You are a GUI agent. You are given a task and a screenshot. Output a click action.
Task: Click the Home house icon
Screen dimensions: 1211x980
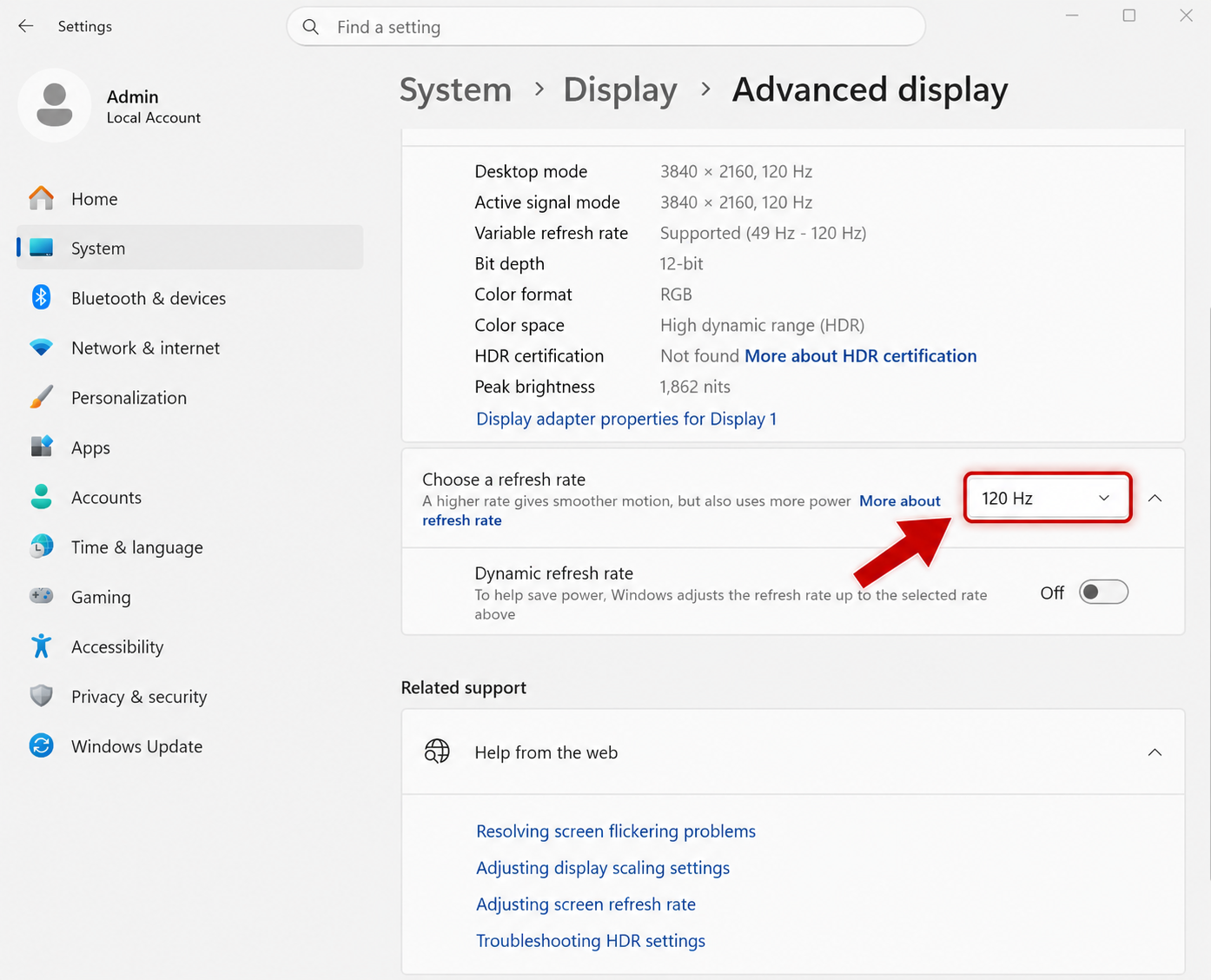click(41, 198)
